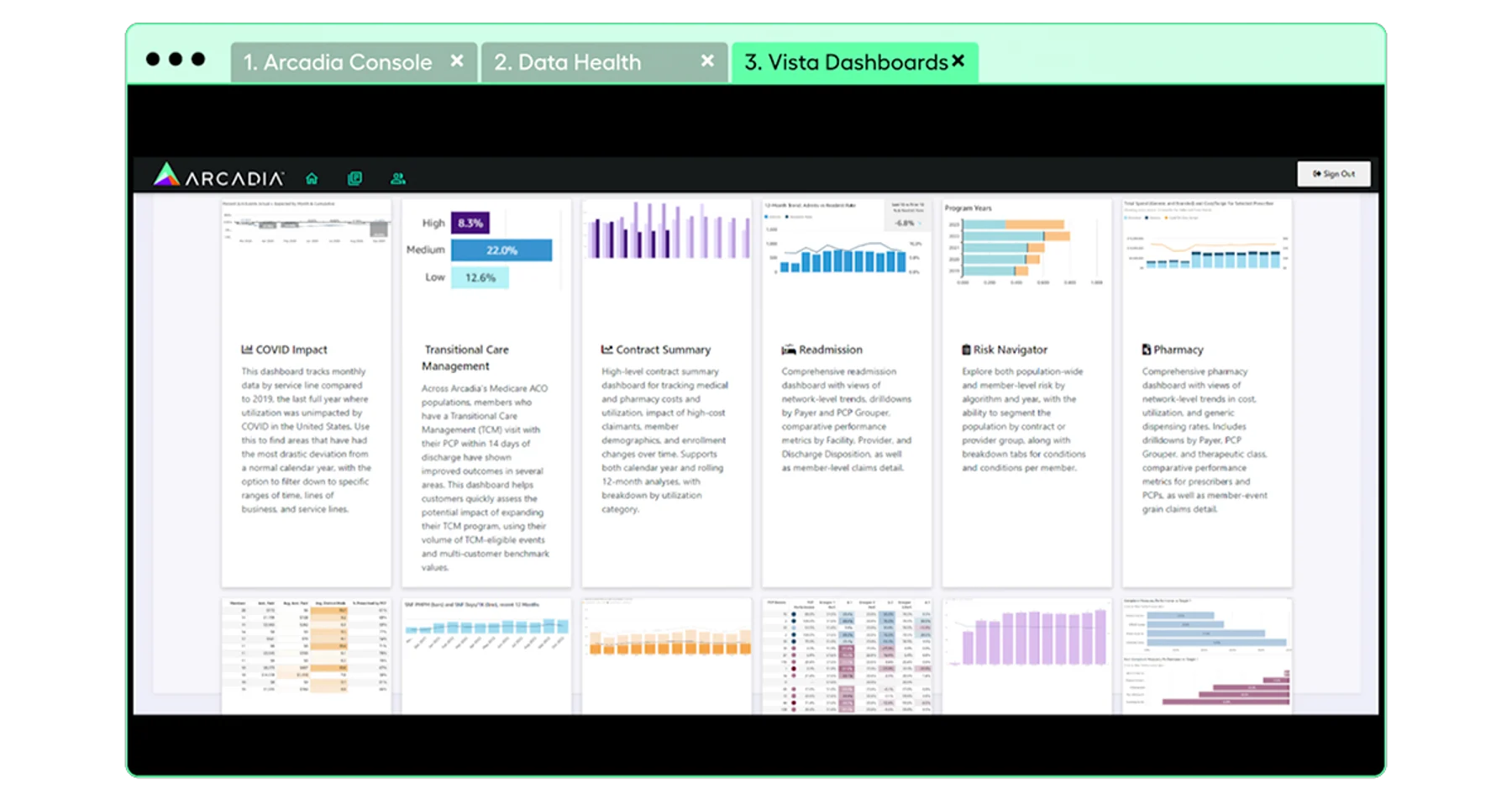Open the Transitional Care Management dashboard title

(x=466, y=357)
